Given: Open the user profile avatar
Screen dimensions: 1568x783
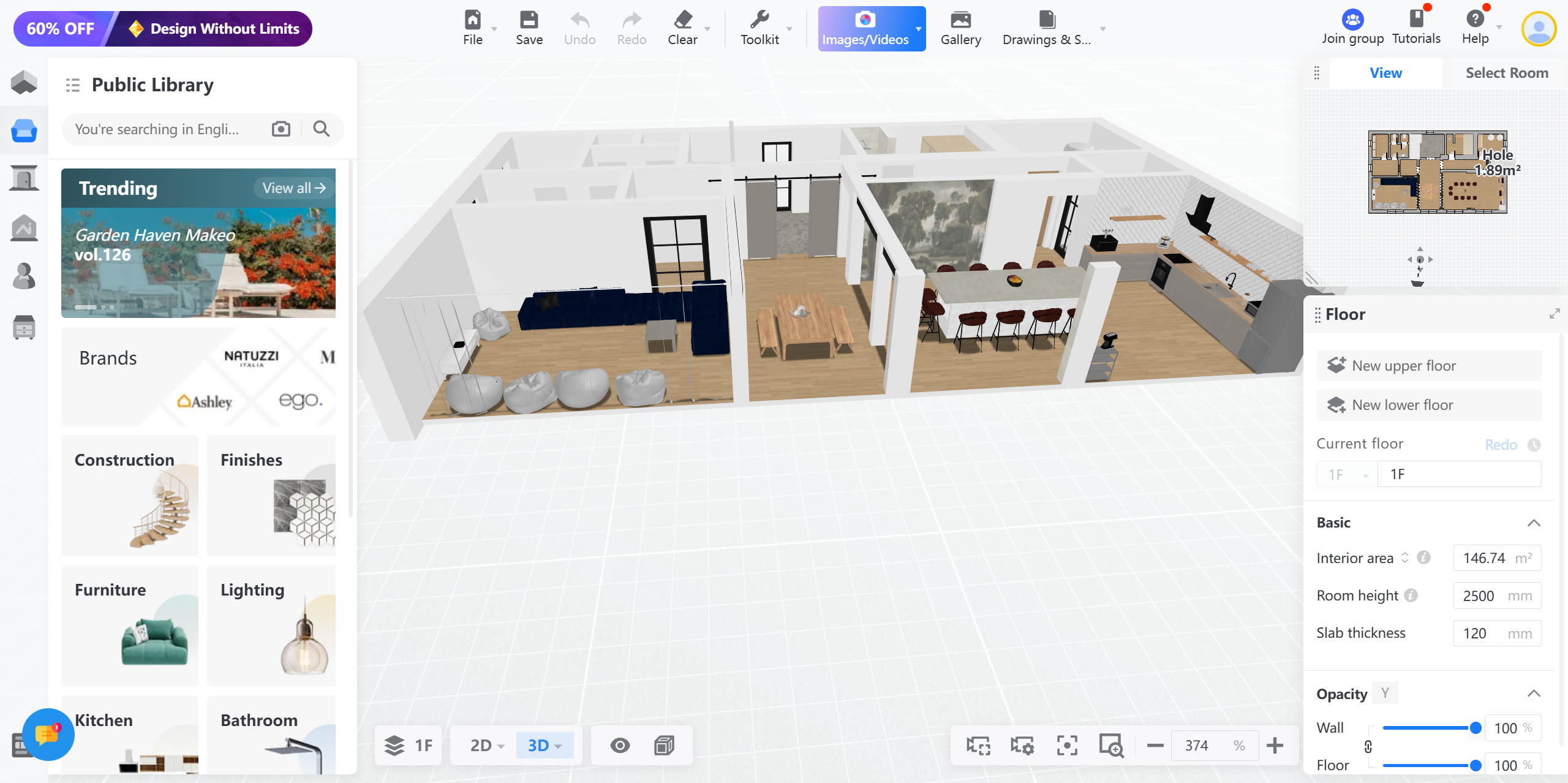Looking at the screenshot, I should click(1539, 29).
